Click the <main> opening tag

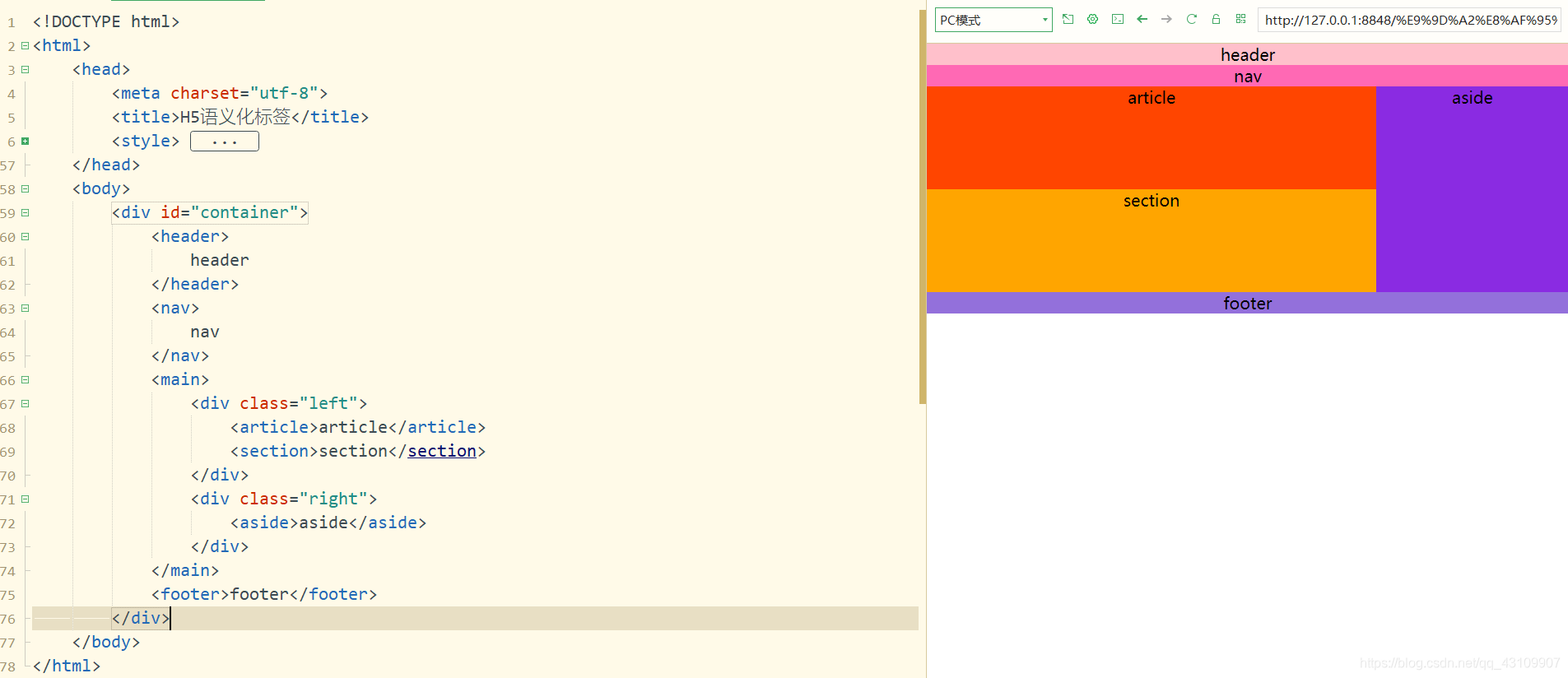pos(180,379)
